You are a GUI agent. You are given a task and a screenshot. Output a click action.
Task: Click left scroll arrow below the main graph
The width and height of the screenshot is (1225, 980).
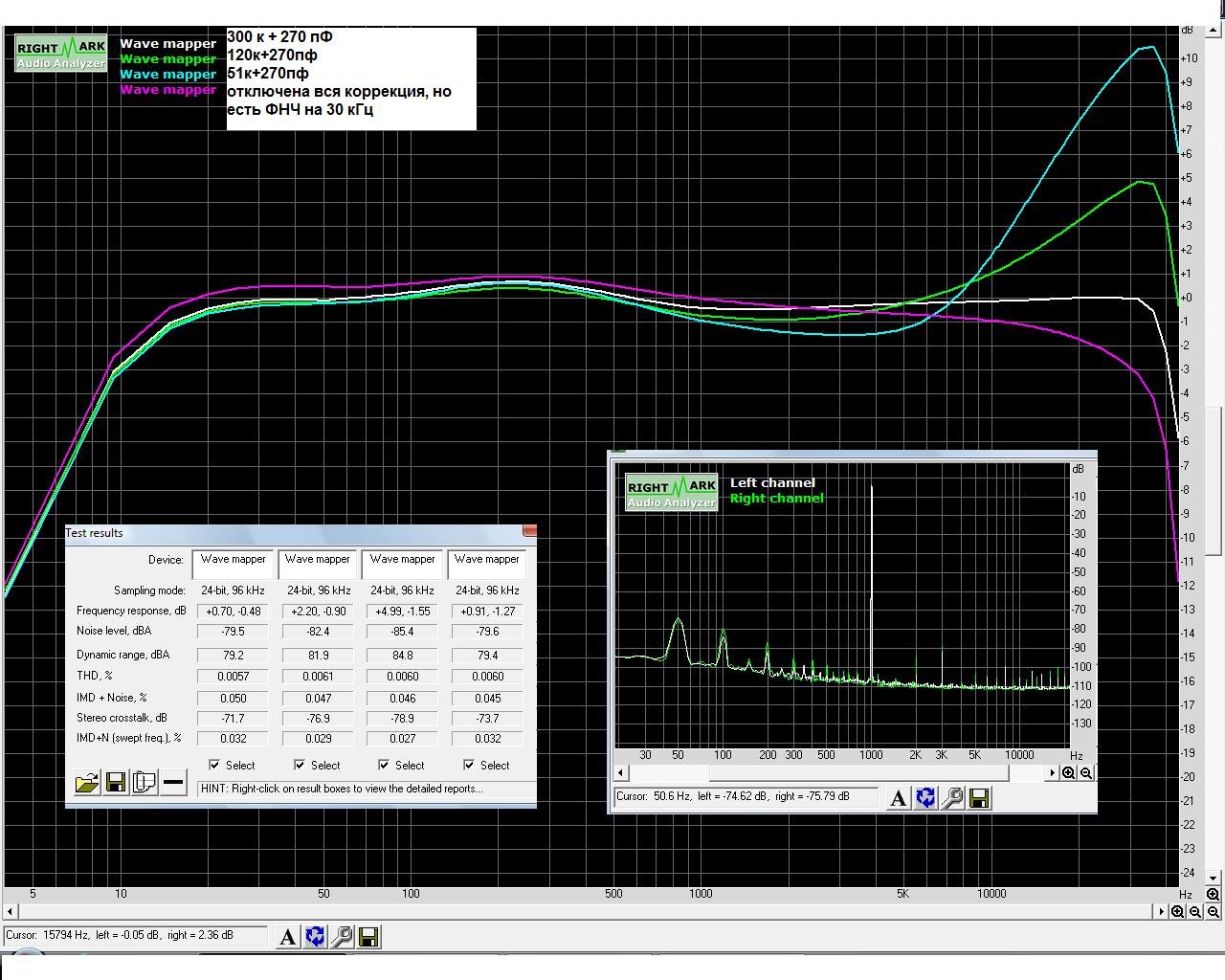[11, 912]
